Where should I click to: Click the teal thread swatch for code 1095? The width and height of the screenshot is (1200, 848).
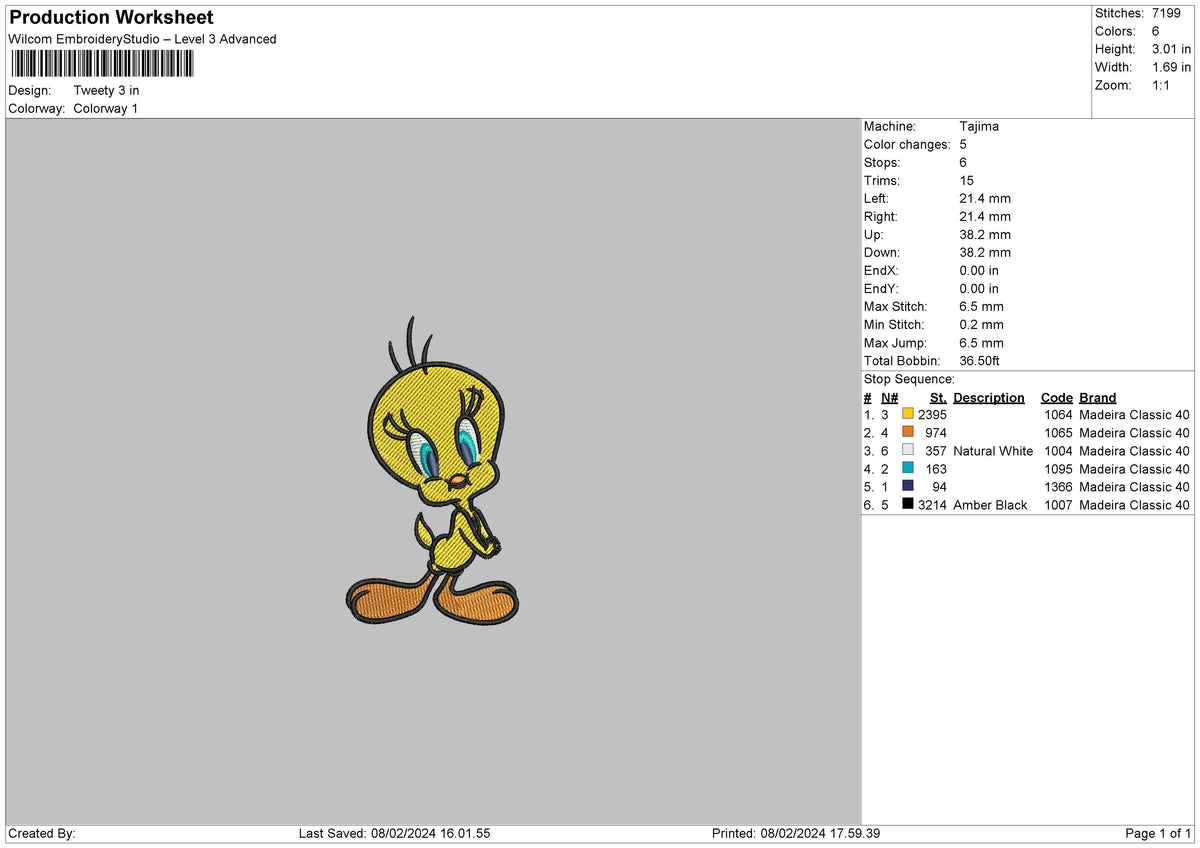908,468
